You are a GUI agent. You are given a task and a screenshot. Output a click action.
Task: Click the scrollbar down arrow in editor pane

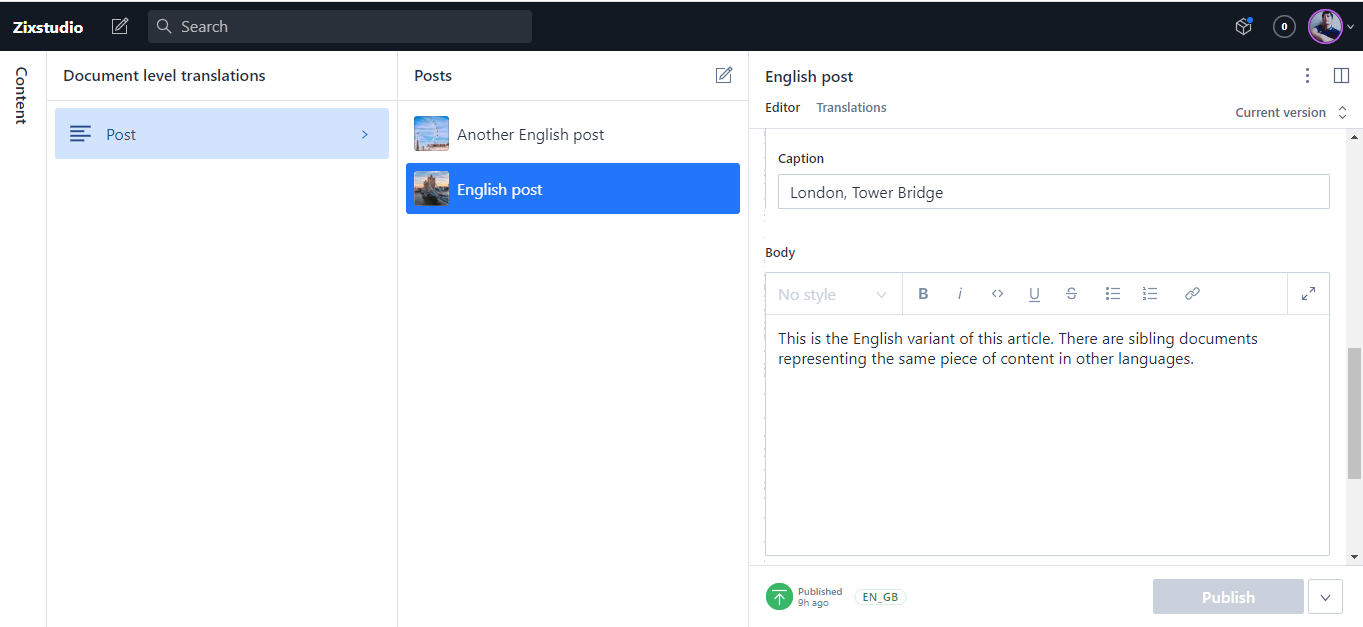[x=1355, y=557]
